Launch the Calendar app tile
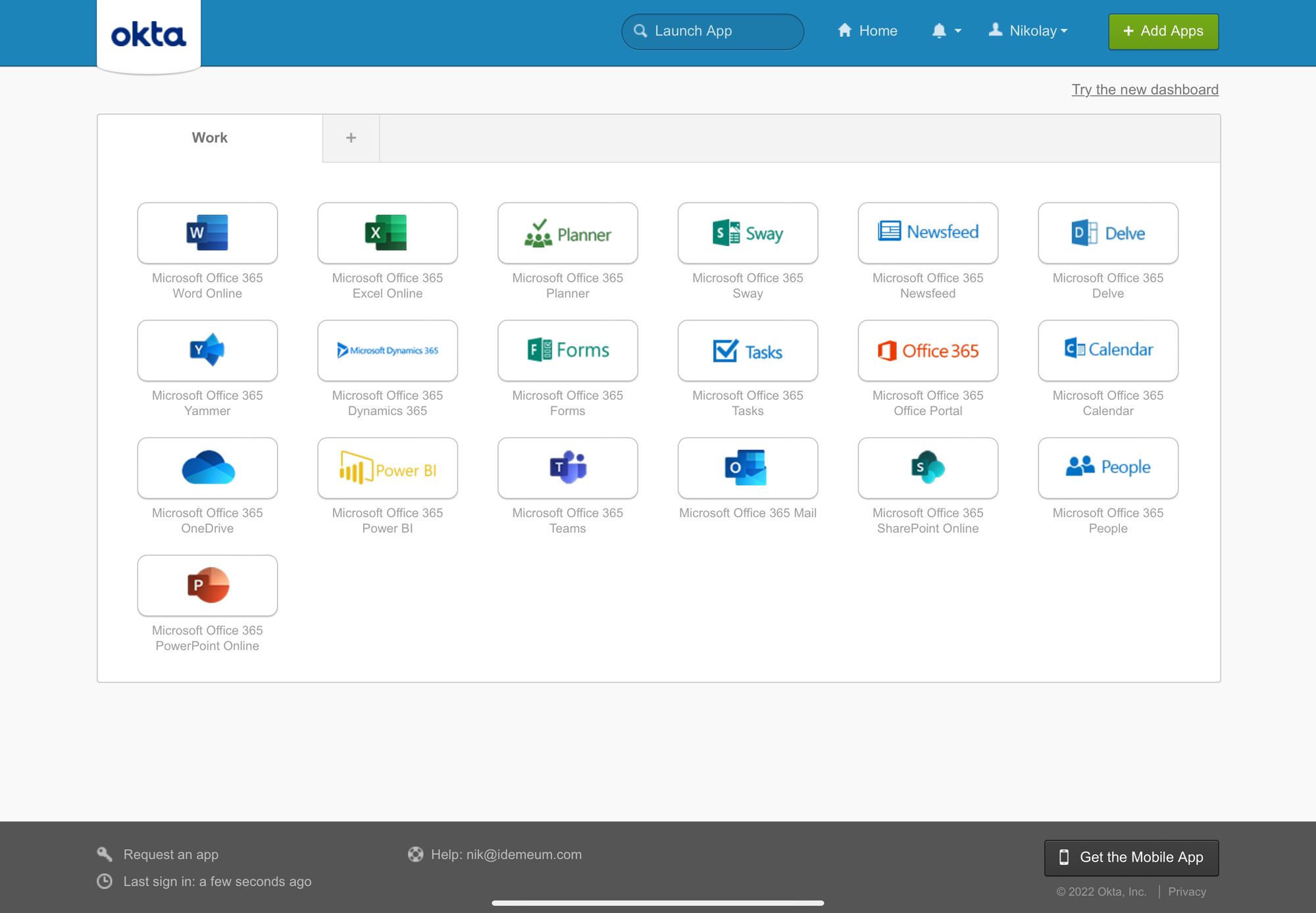1316x913 pixels. pos(1108,351)
